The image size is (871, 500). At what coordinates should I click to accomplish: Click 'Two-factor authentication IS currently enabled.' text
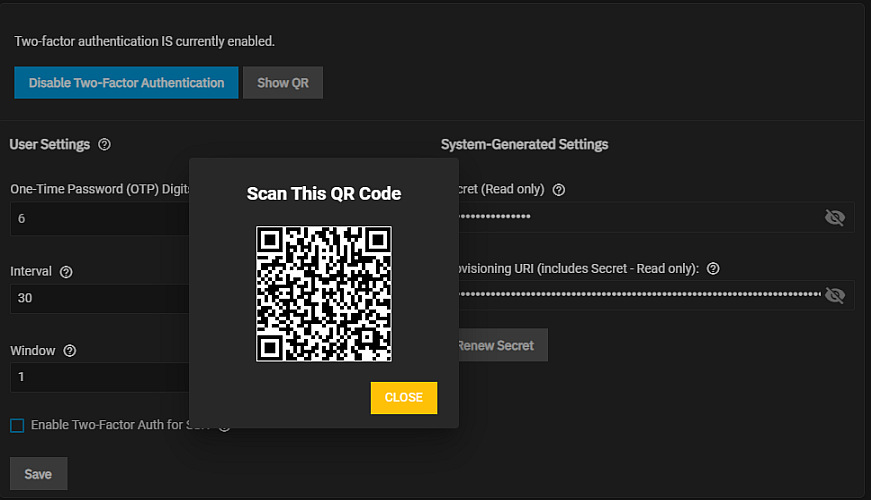click(144, 41)
